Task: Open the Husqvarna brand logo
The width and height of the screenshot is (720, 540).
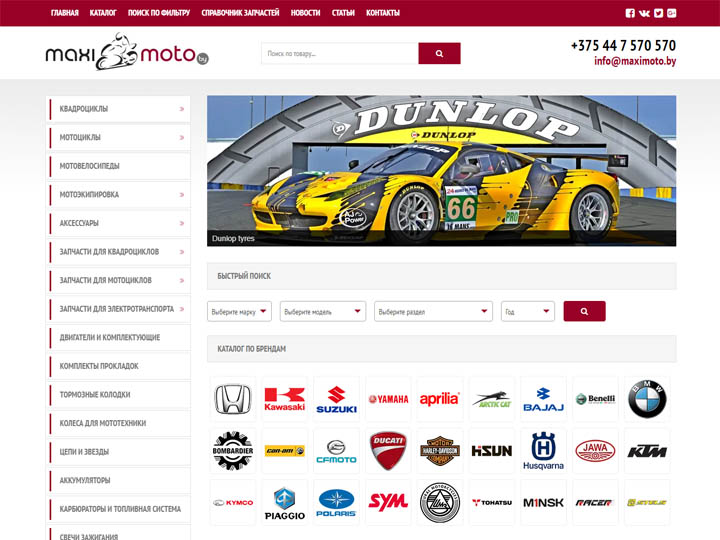Action: pos(543,451)
